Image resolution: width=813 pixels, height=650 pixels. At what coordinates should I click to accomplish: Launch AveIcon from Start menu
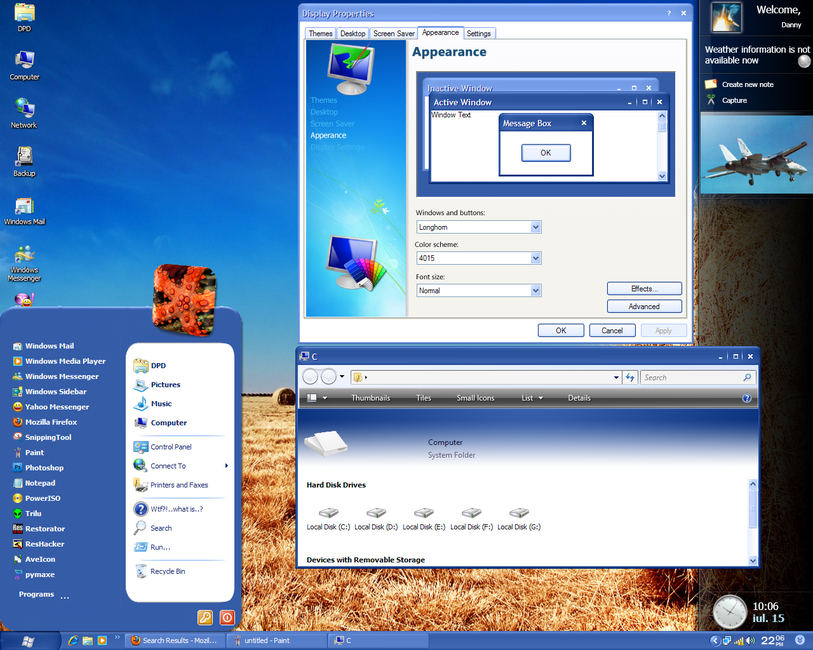pyautogui.click(x=34, y=559)
